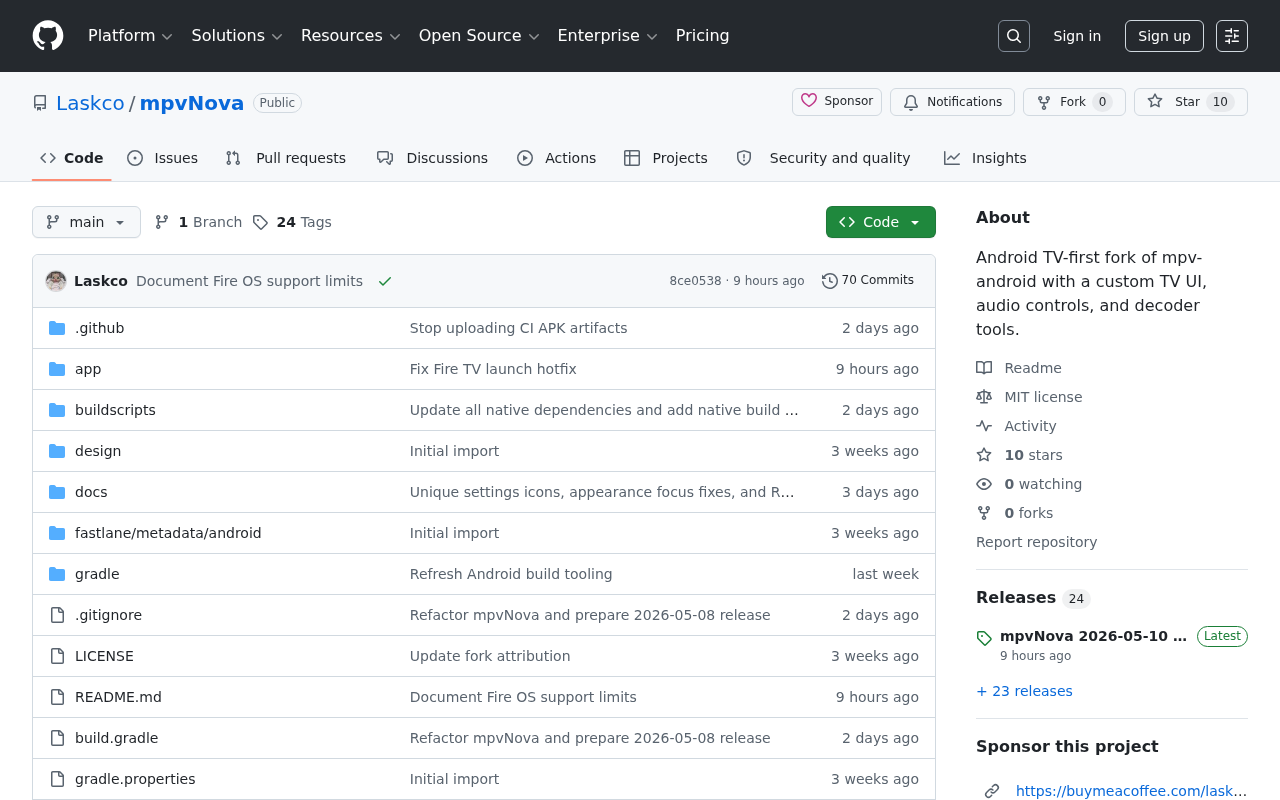Click the gradle folder icon

point(57,574)
